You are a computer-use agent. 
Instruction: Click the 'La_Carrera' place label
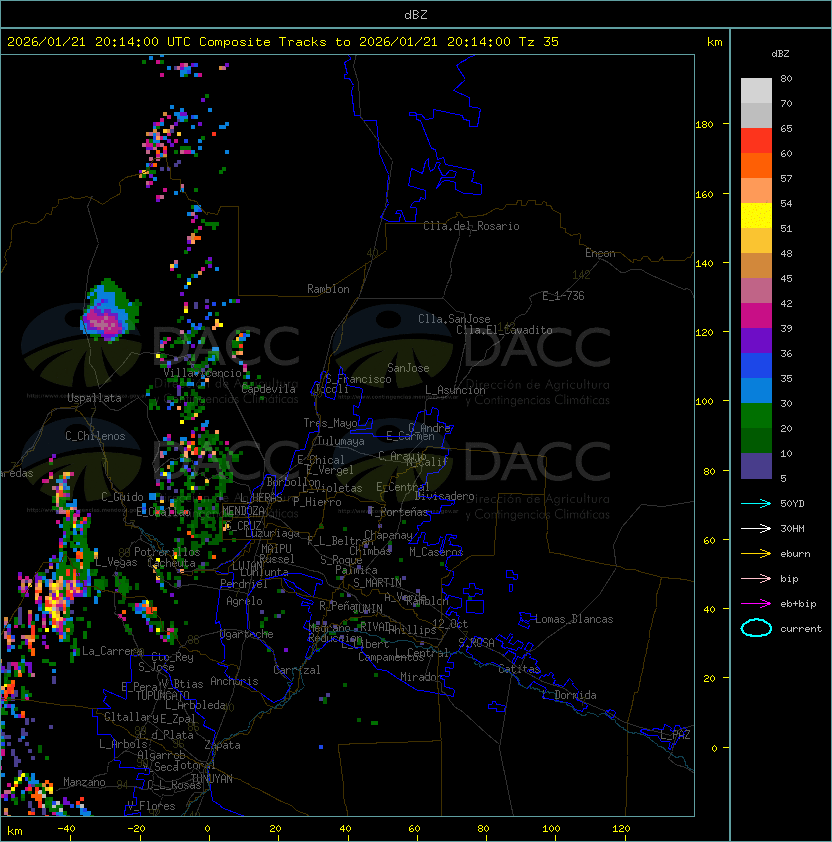[x=112, y=651]
